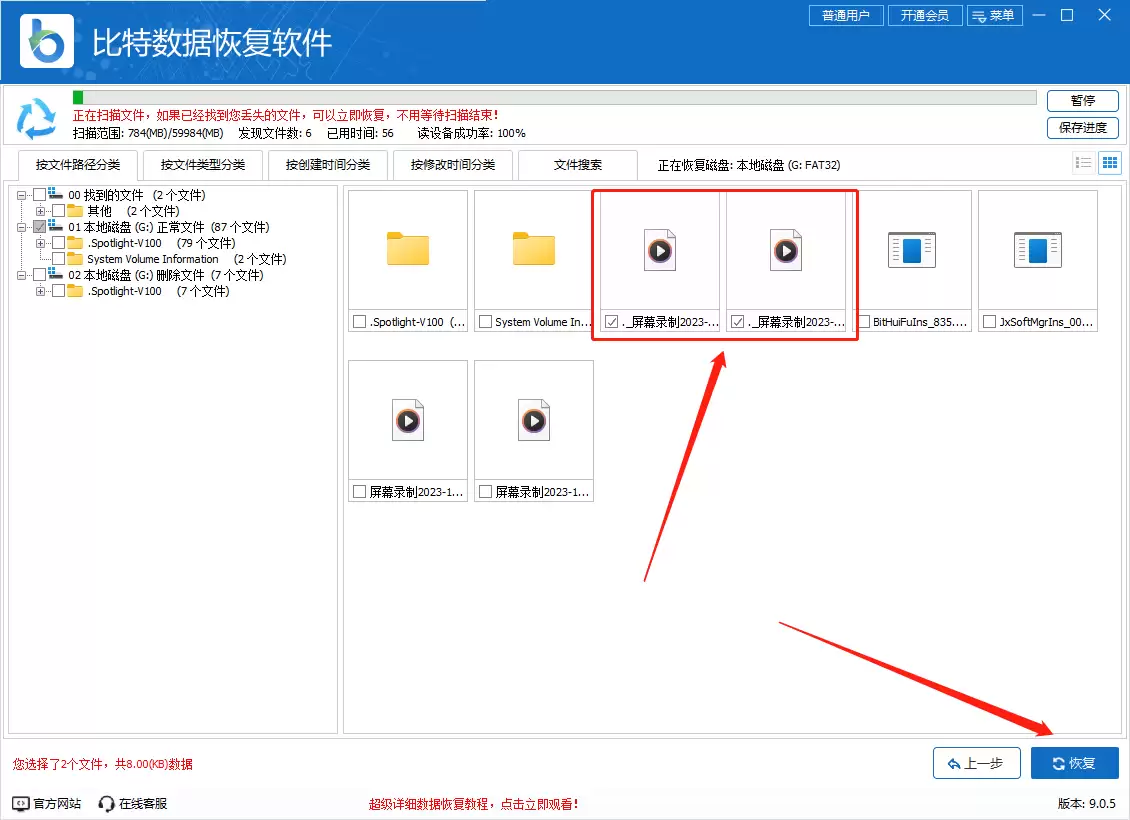The width and height of the screenshot is (1130, 820).
Task: Click the unselected 屏幕录制2023 video thumbnail below
Action: tap(407, 420)
